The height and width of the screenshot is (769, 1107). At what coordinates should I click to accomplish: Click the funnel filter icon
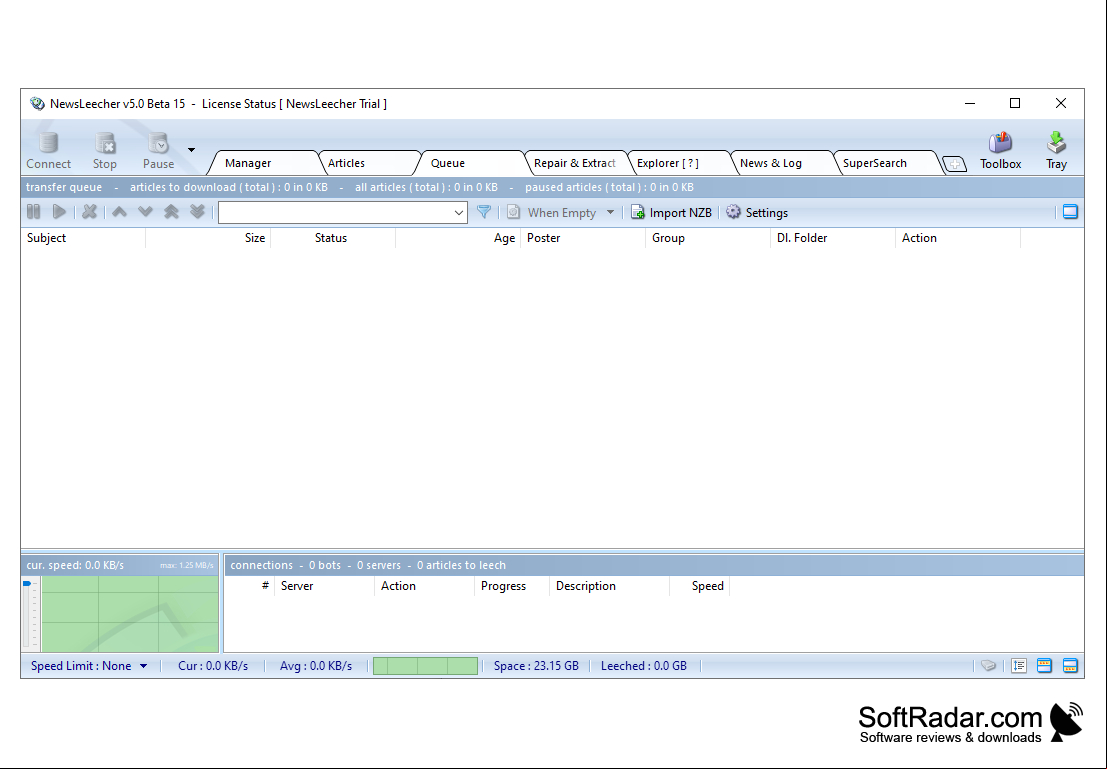pyautogui.click(x=484, y=212)
